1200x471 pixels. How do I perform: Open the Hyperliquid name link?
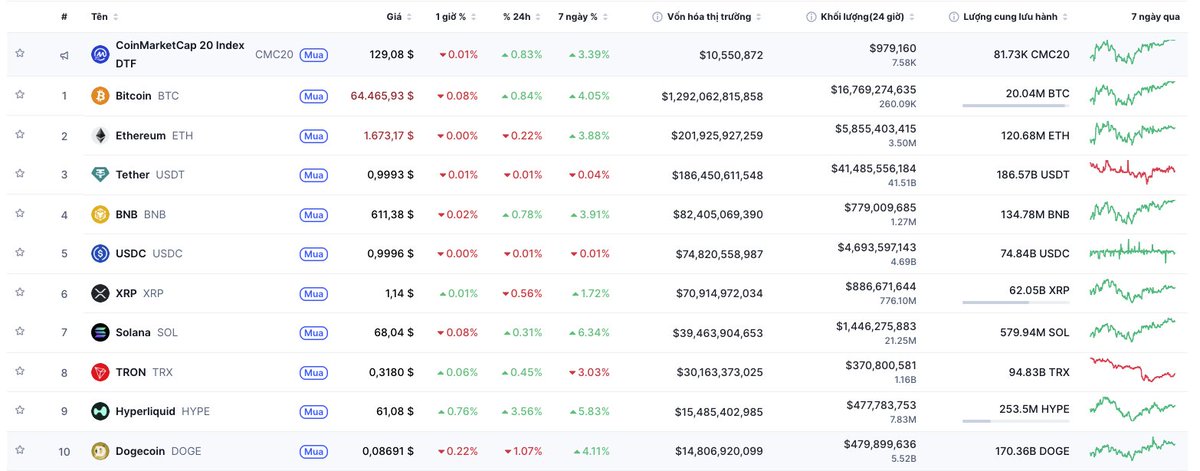pyautogui.click(x=147, y=411)
